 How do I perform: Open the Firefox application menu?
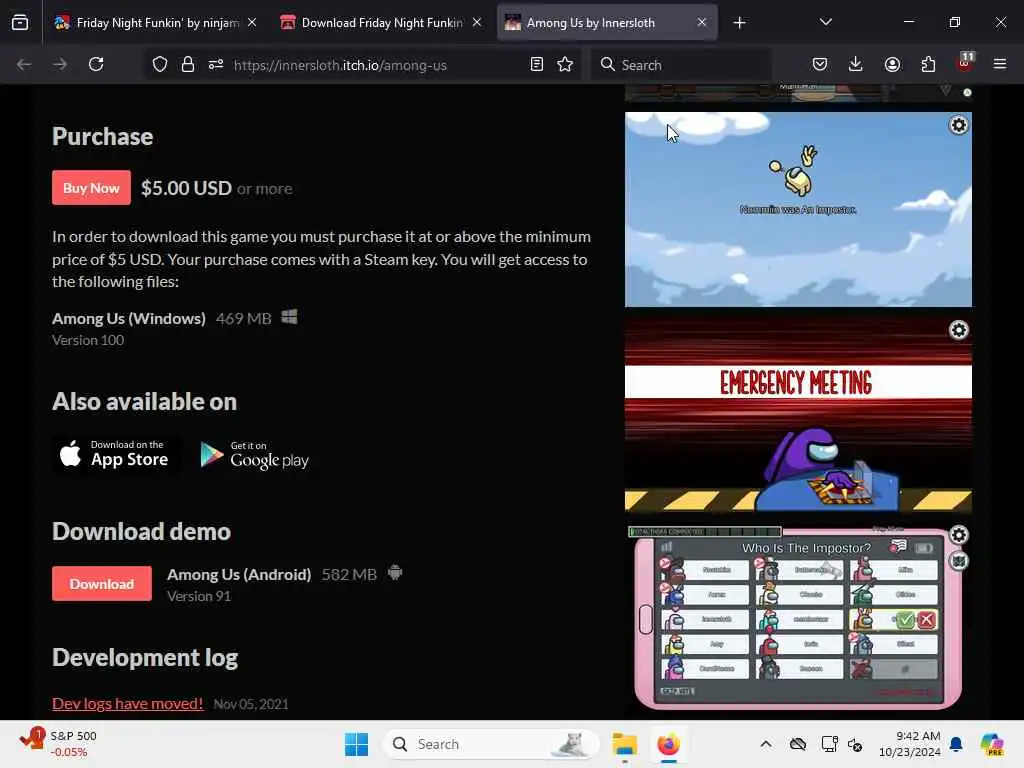[x=999, y=64]
